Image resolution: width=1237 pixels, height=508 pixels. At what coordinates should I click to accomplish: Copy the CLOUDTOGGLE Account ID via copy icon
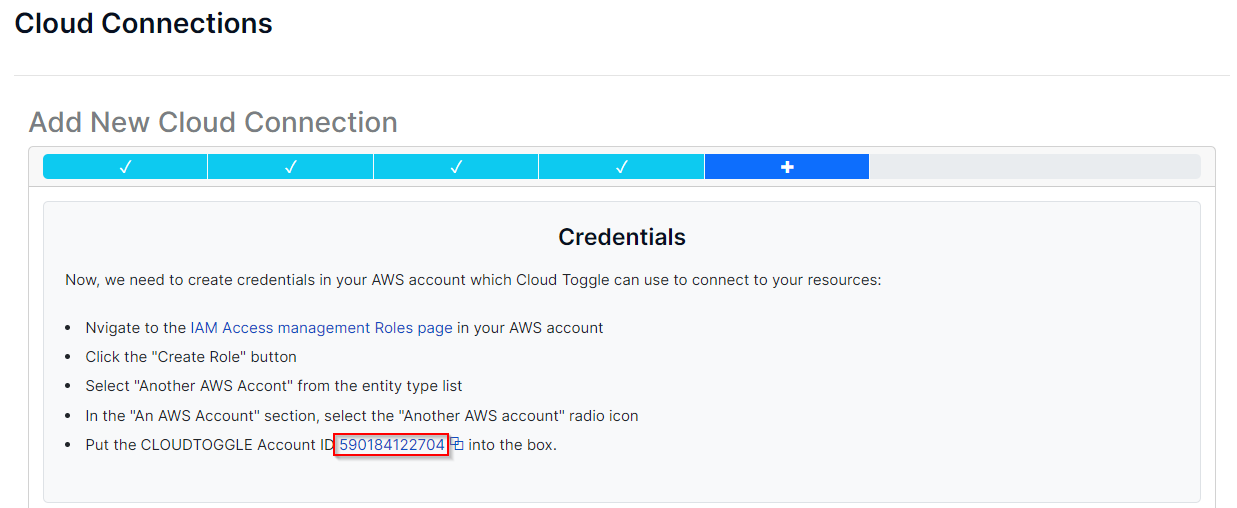457,444
